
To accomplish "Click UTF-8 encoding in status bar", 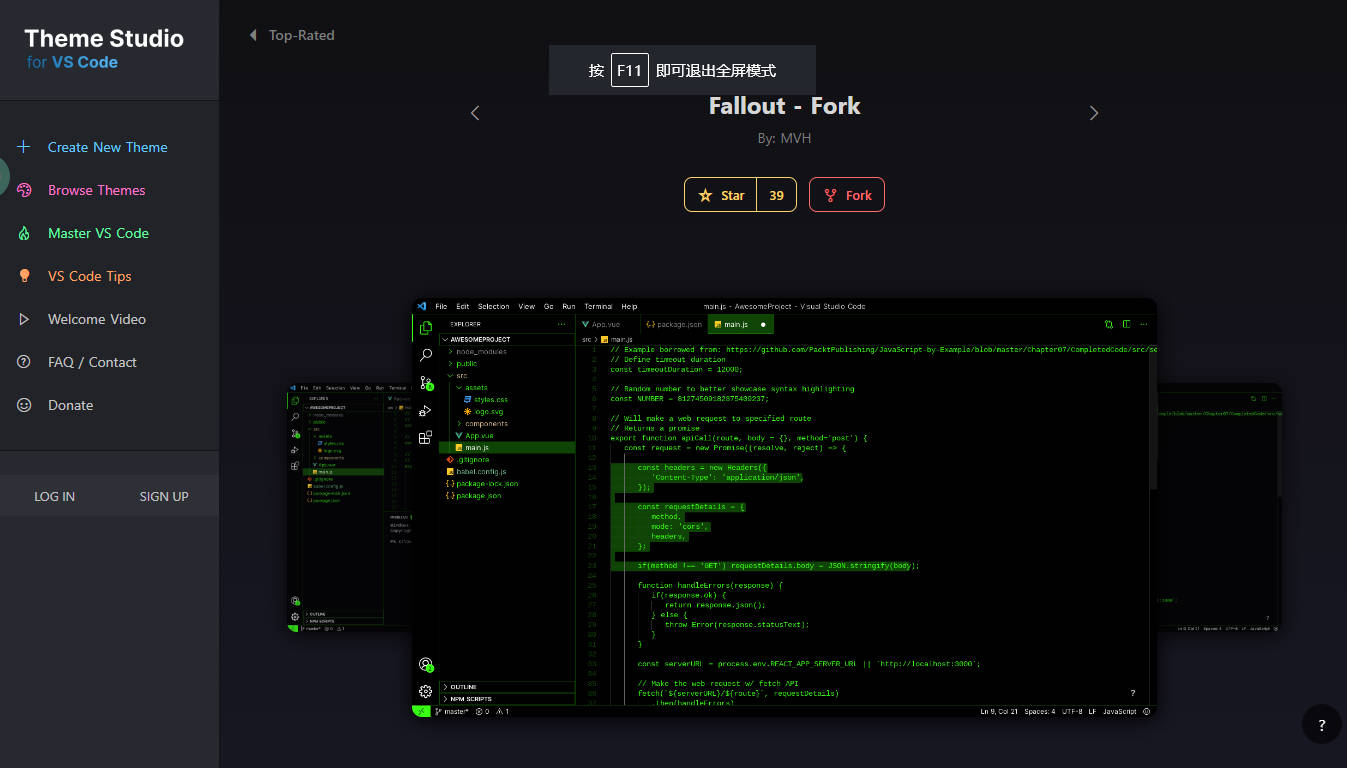I will pos(1072,711).
